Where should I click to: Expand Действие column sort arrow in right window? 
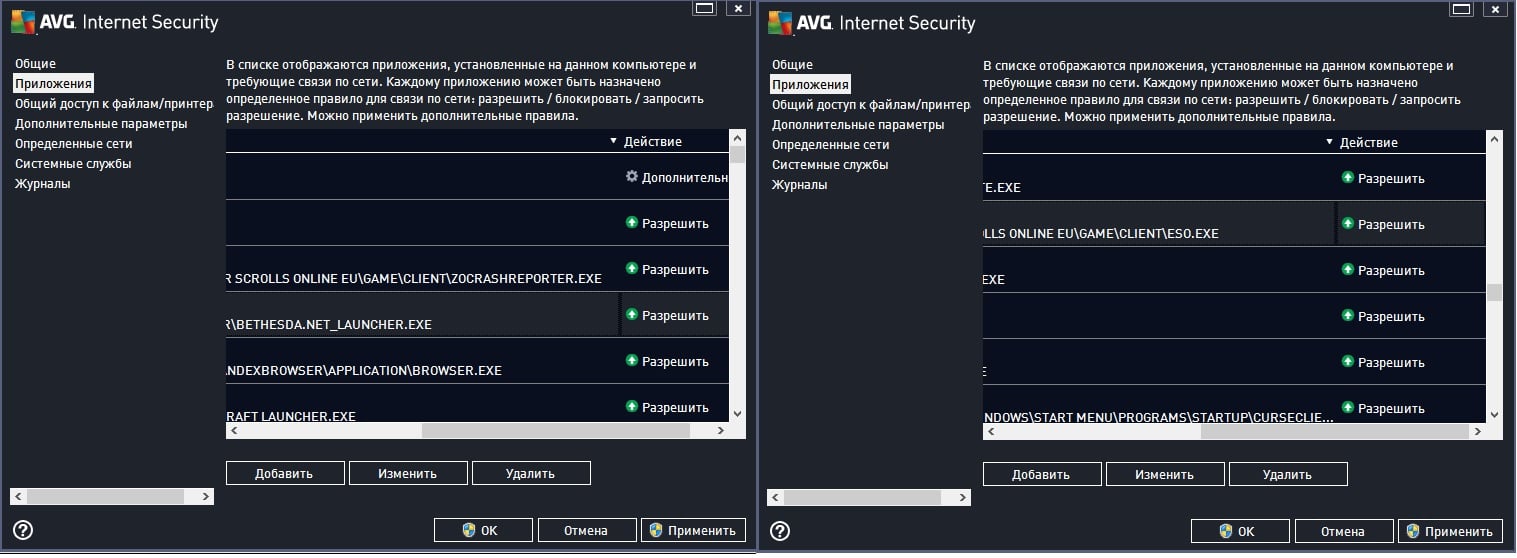pyautogui.click(x=1329, y=143)
